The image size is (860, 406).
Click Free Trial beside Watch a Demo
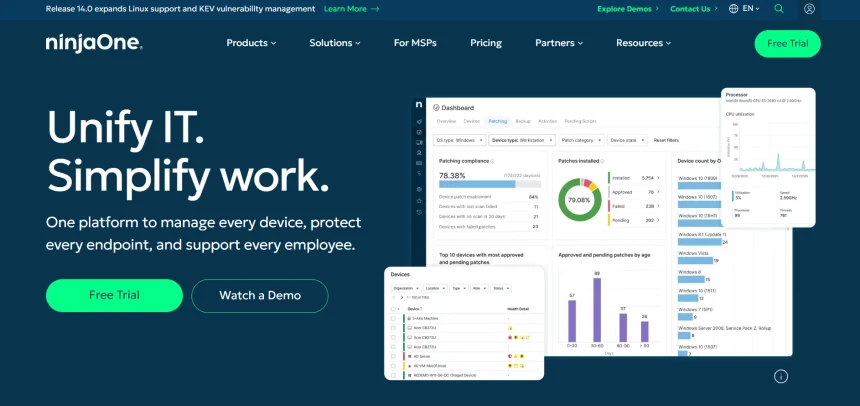click(x=114, y=295)
